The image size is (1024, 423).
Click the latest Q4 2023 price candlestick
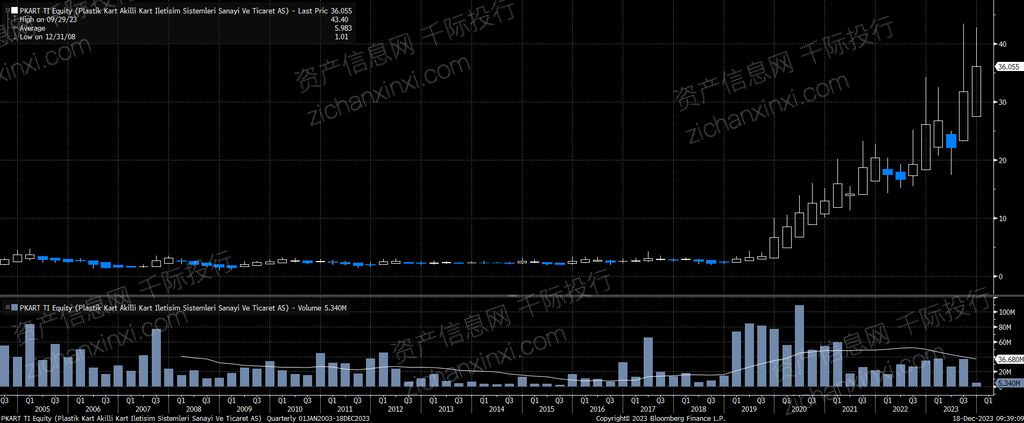click(x=976, y=91)
